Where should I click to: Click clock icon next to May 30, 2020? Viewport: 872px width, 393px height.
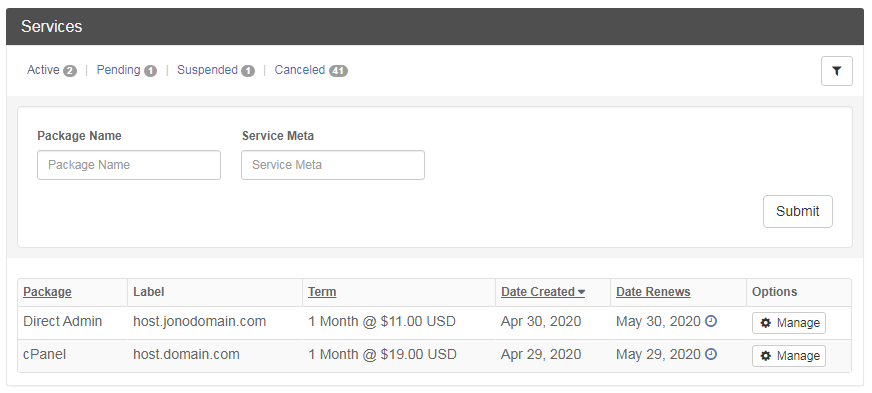point(711,321)
